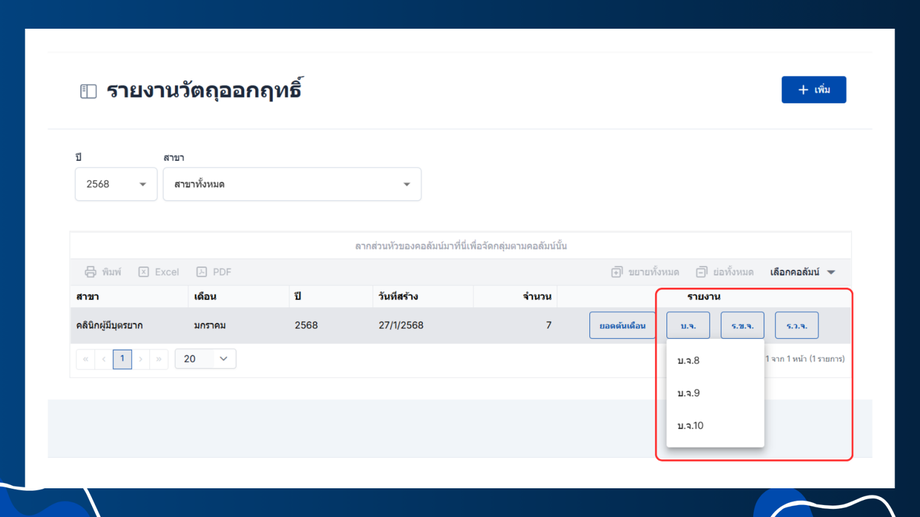The width and height of the screenshot is (920, 517).
Task: Go to the last page of results
Action: coord(159,359)
